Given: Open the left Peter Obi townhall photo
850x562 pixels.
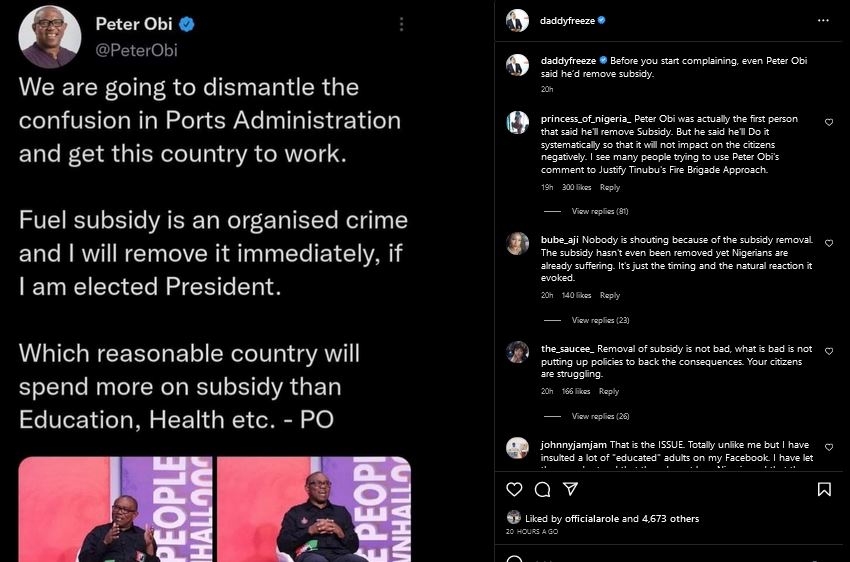Looking at the screenshot, I should pos(115,509).
